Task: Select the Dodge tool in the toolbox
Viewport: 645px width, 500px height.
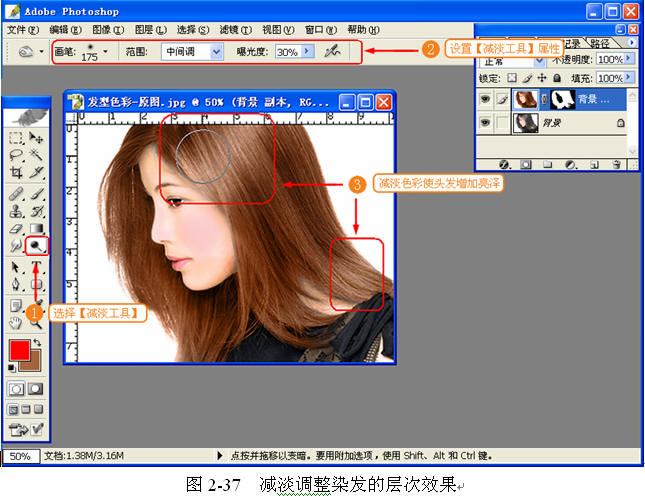Action: coord(37,243)
